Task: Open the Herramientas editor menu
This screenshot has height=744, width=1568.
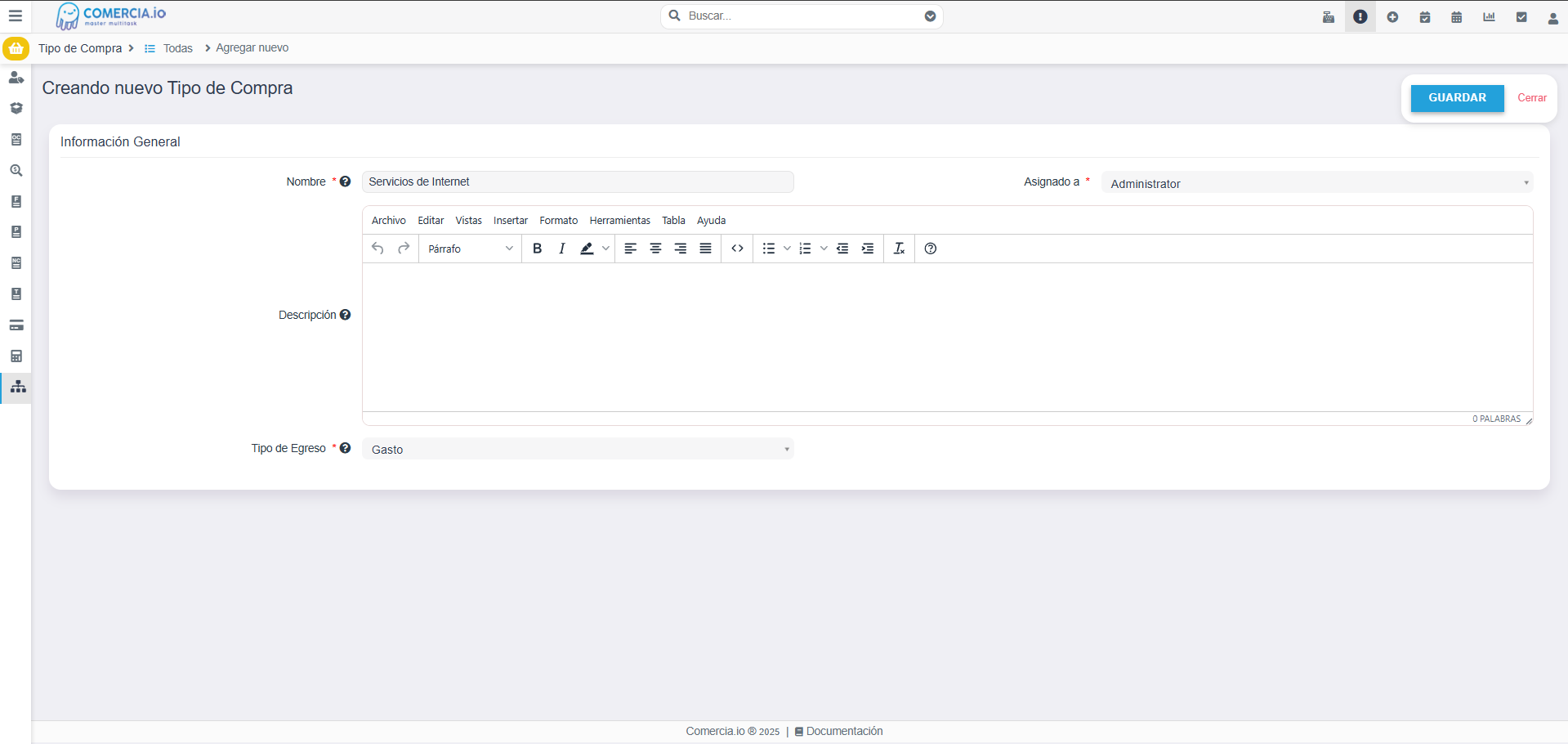Action: tap(620, 221)
